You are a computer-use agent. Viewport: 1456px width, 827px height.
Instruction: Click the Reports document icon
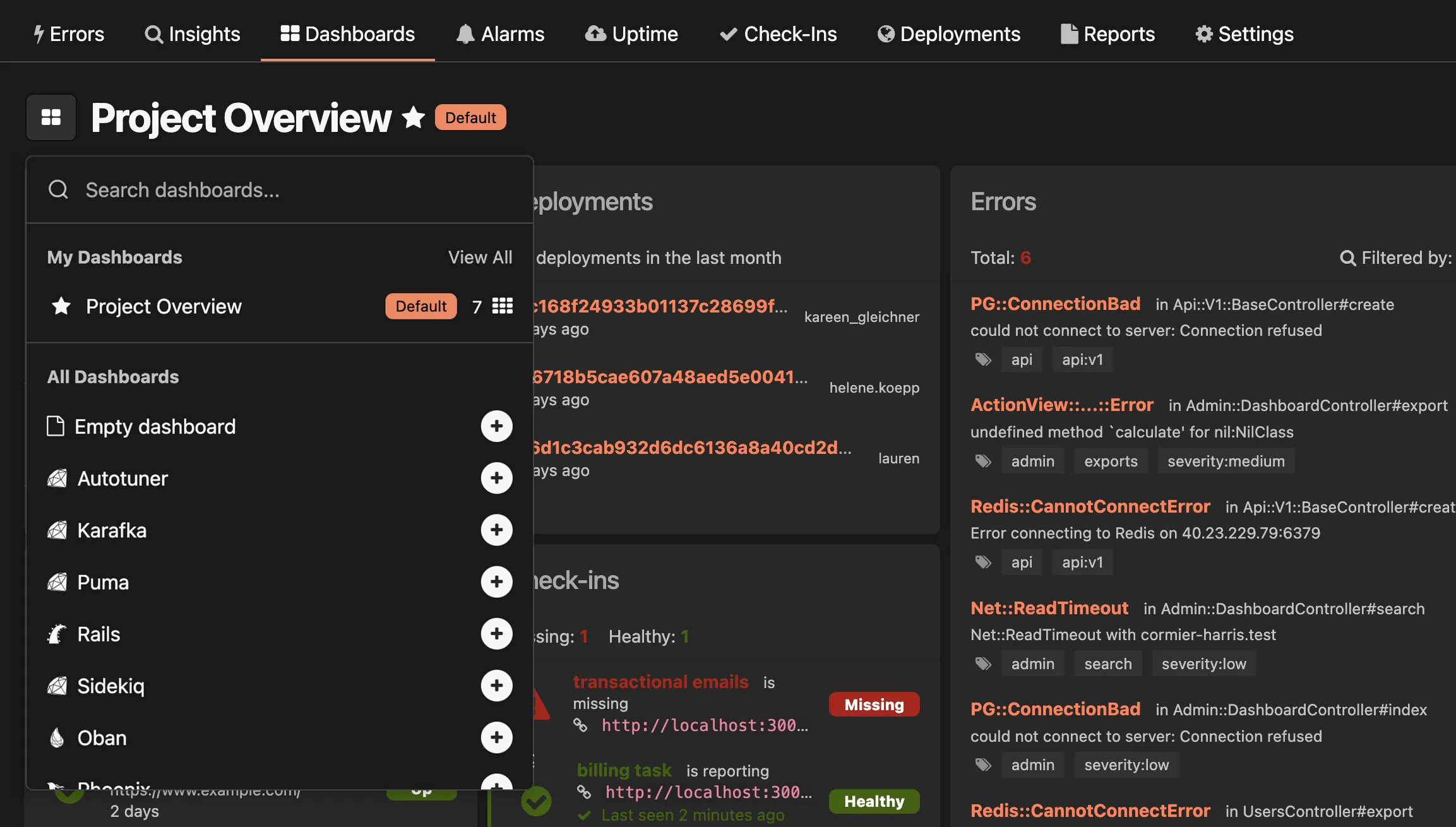coord(1069,33)
